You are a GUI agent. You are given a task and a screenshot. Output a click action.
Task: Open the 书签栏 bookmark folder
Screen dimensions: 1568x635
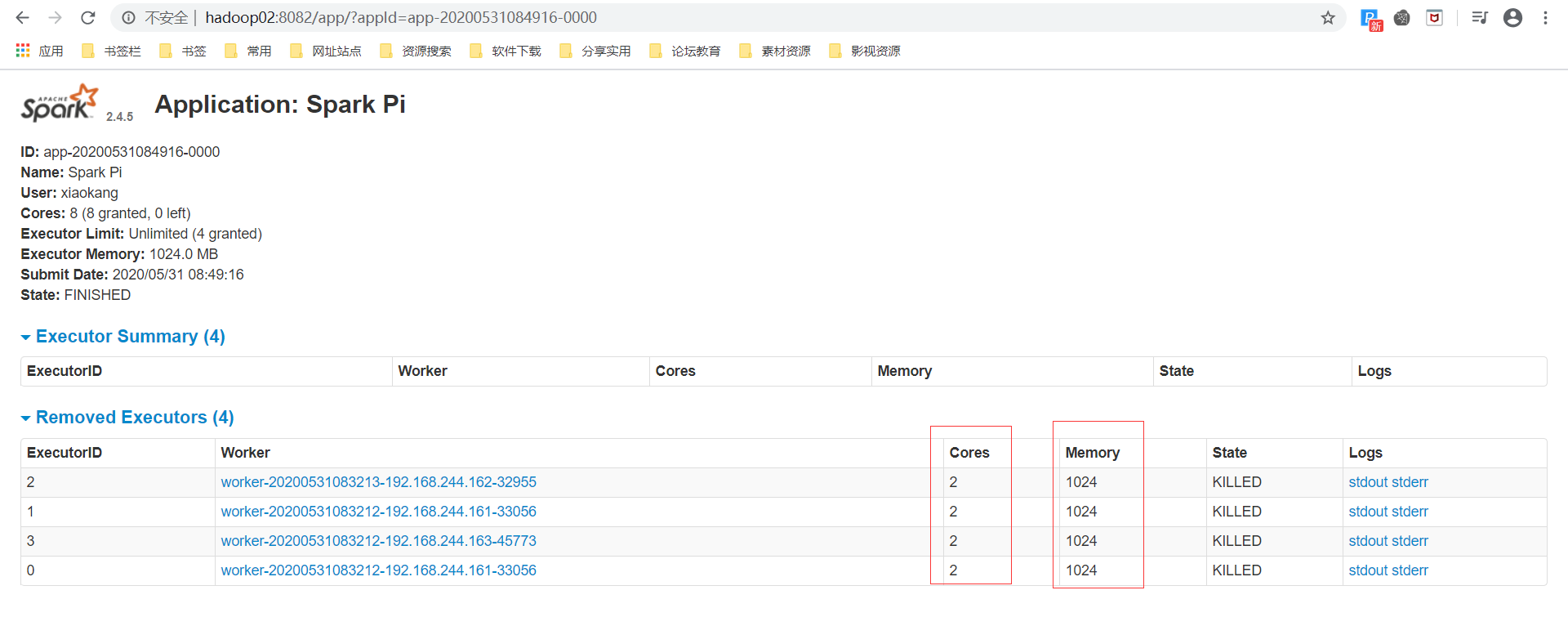pyautogui.click(x=111, y=51)
